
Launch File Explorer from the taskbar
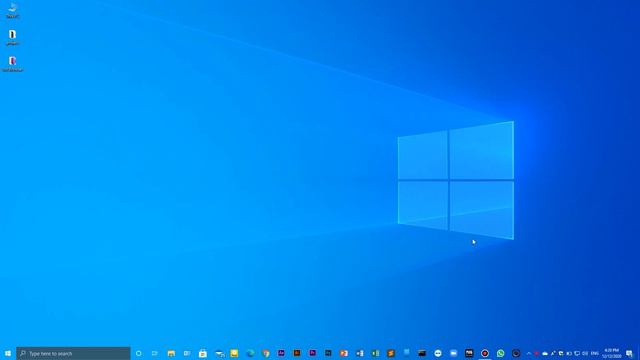point(171,353)
